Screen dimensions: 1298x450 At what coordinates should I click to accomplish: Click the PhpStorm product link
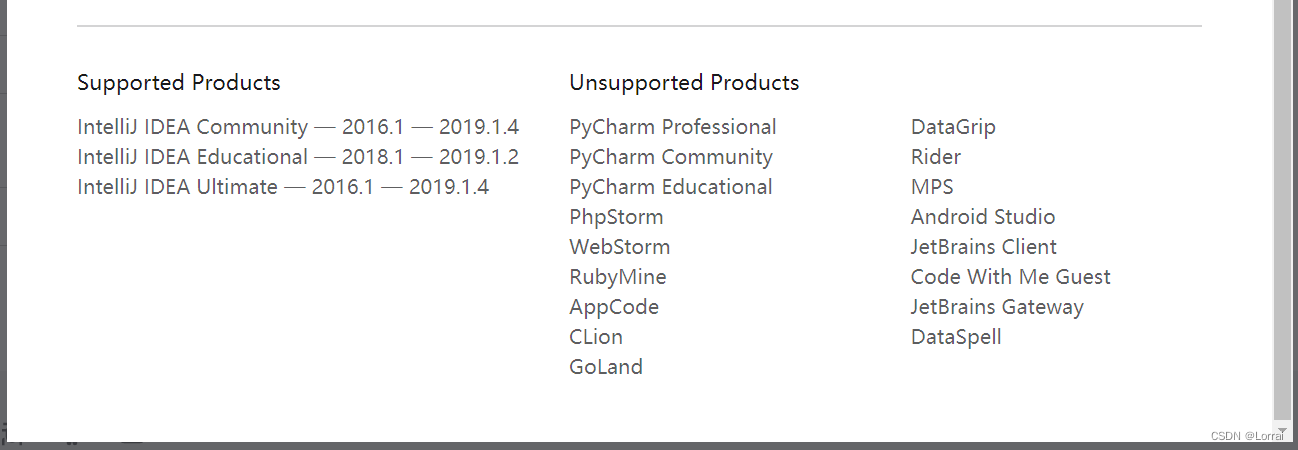[616, 217]
